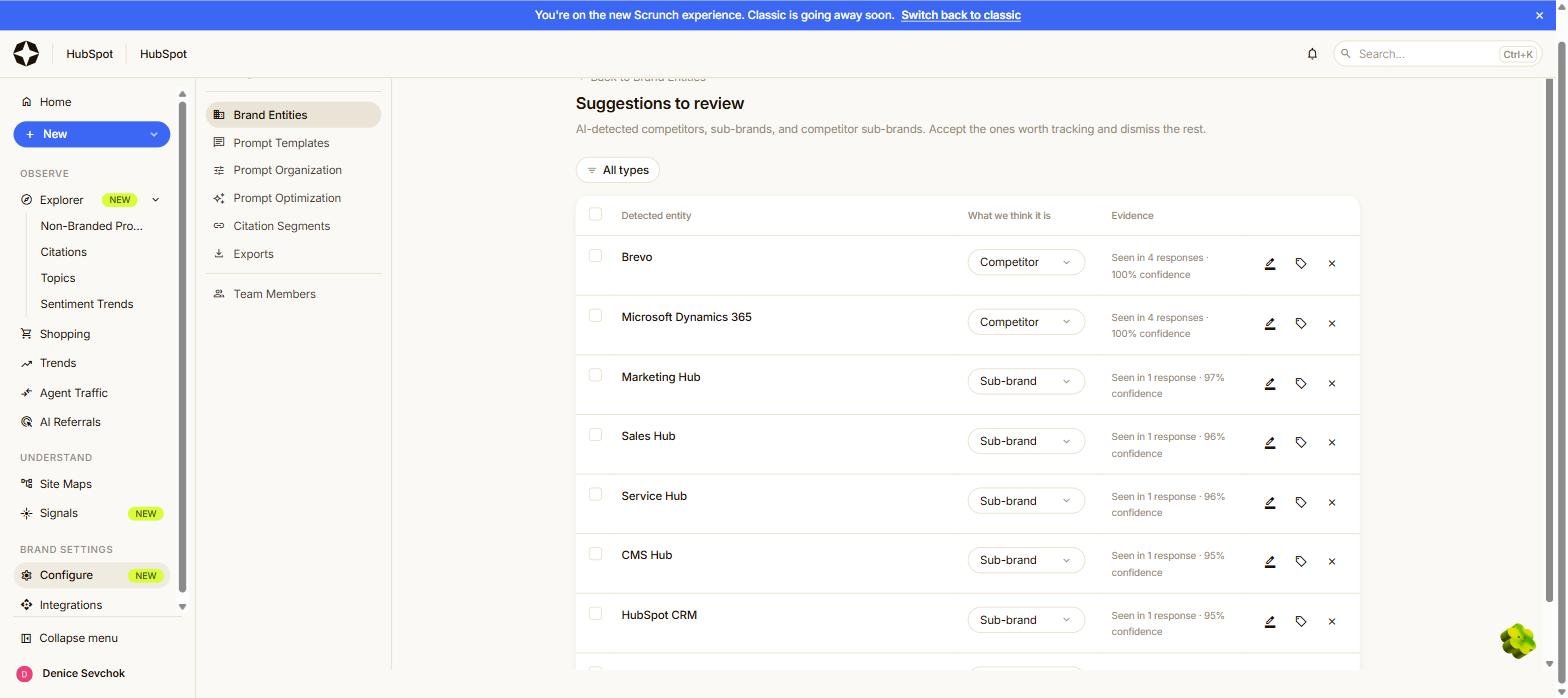Click the sidebar scroll down arrow
This screenshot has height=698, width=1568.
pyautogui.click(x=182, y=607)
